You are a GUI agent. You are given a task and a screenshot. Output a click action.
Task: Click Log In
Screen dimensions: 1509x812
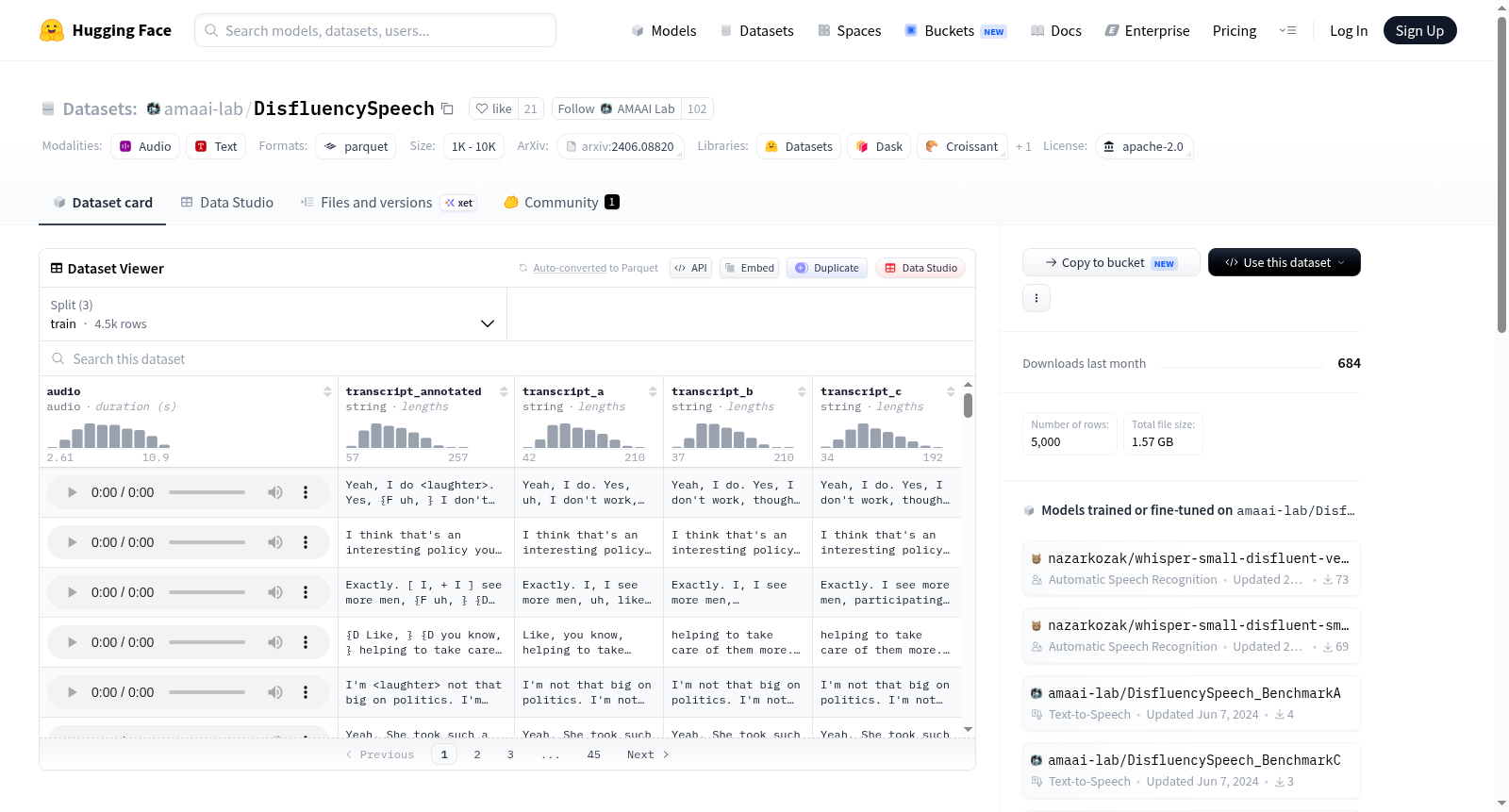[x=1348, y=30]
